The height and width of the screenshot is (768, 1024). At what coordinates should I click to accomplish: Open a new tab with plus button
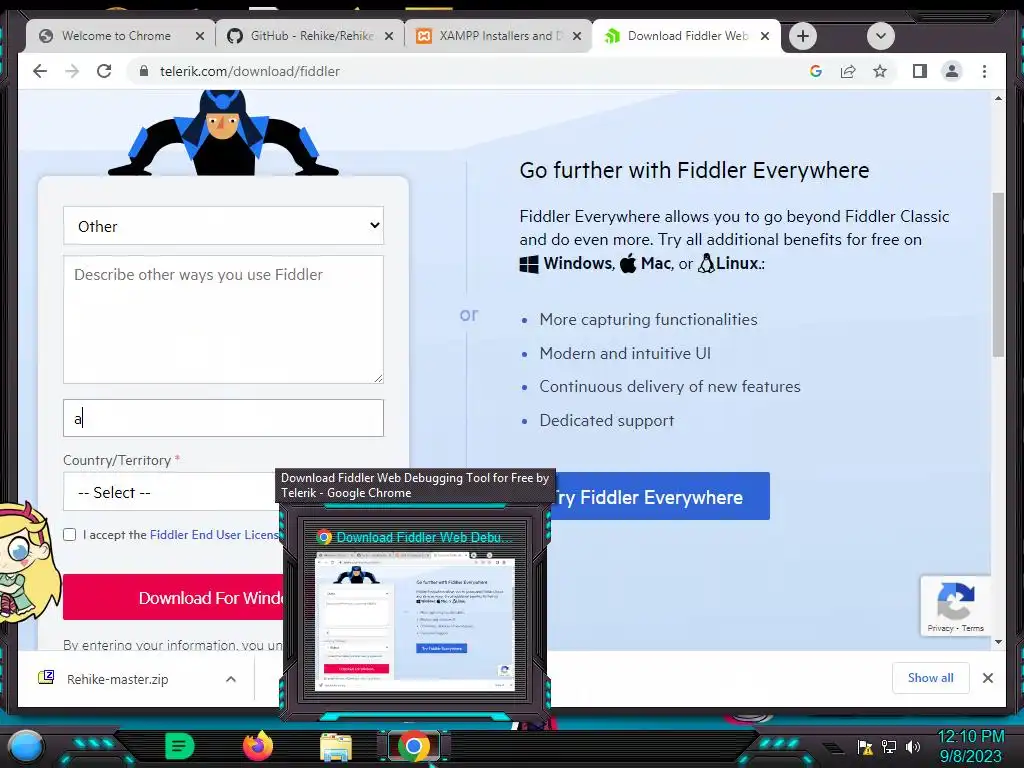tap(803, 36)
